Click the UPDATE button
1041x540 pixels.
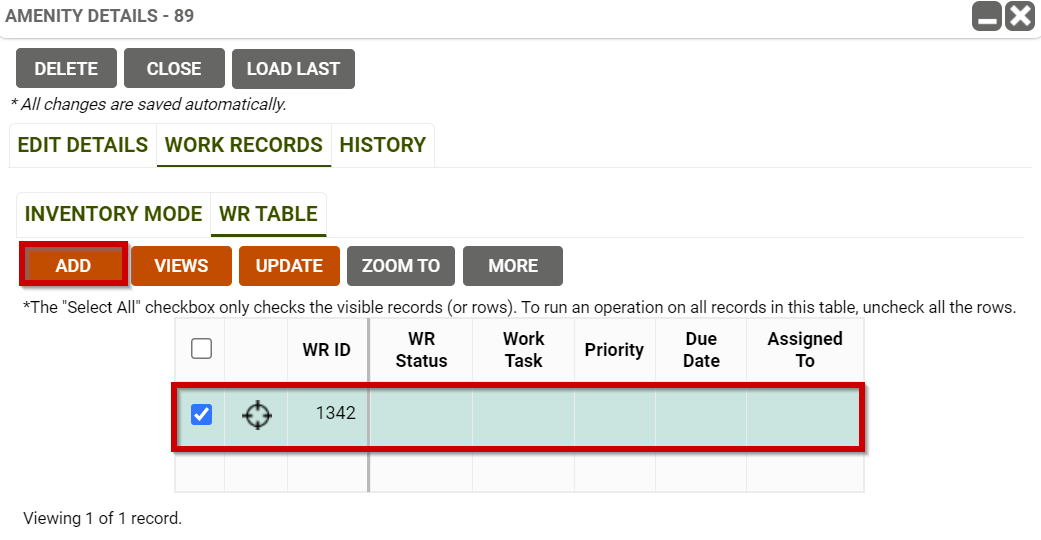pyautogui.click(x=289, y=266)
